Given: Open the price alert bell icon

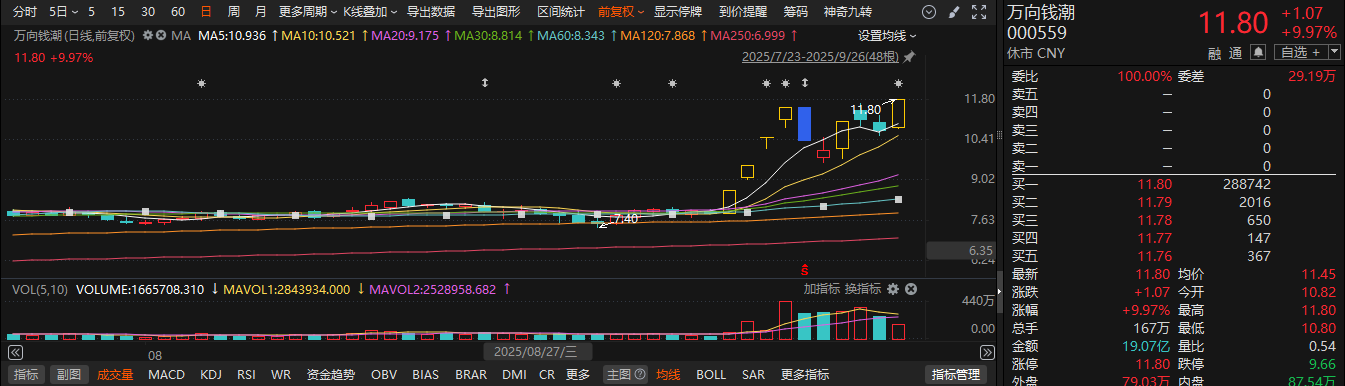Looking at the screenshot, I should click(x=1258, y=52).
